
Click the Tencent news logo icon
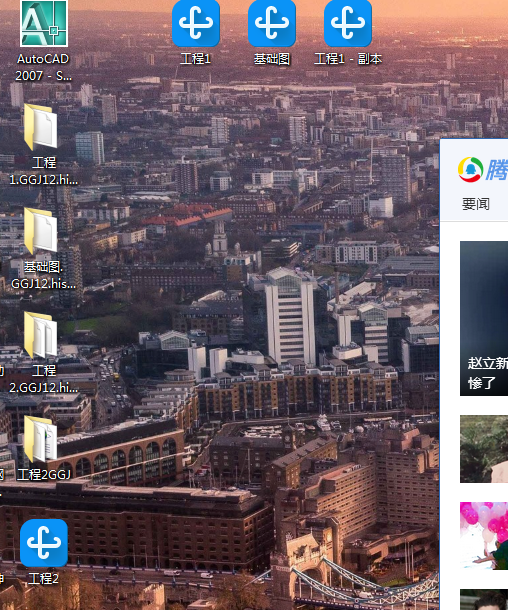pos(471,170)
